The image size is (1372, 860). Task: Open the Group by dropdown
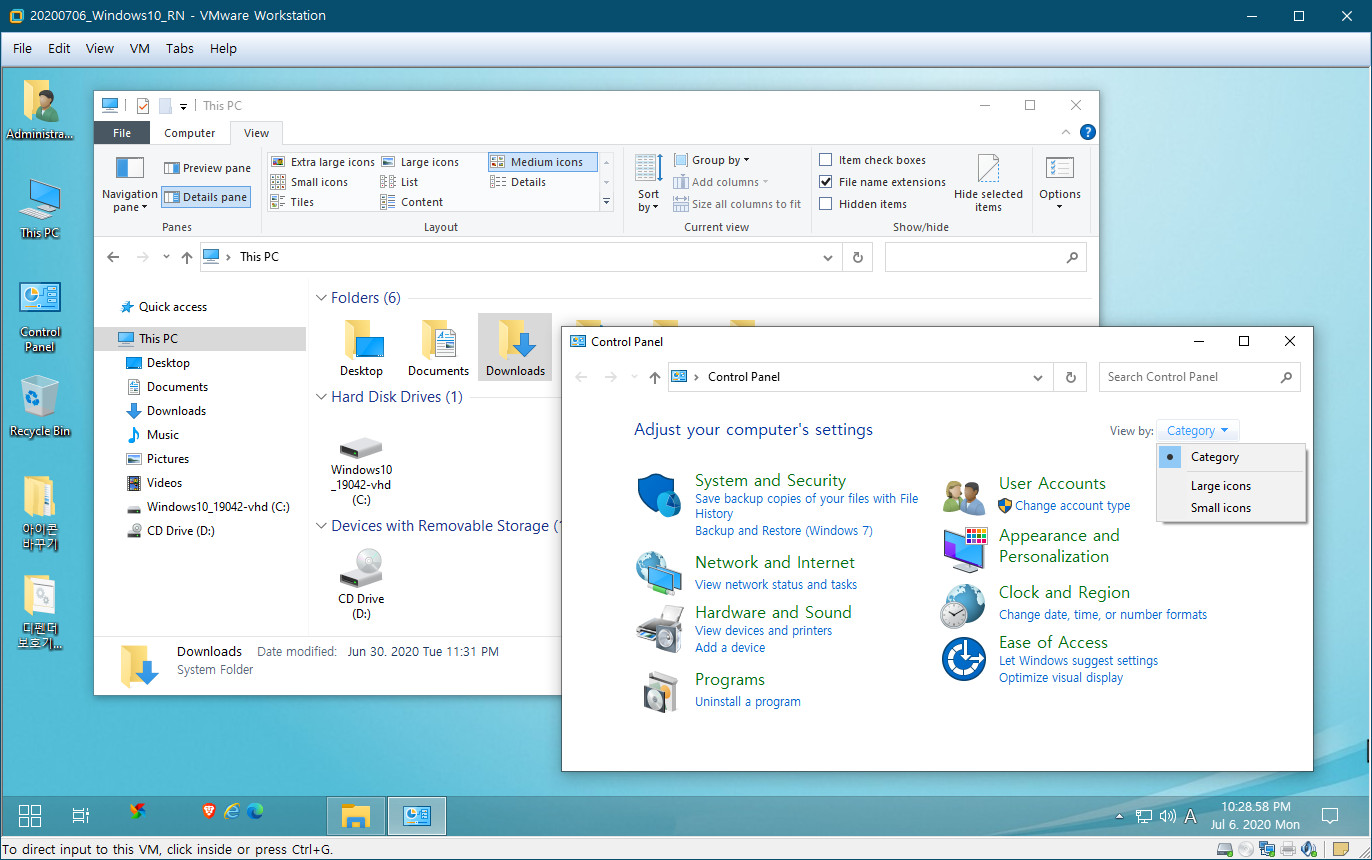coord(710,160)
